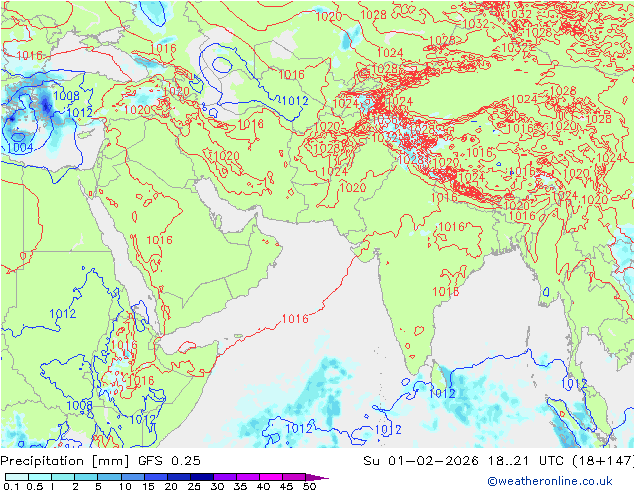Click the 'Precipitation [mm]' title text

(x=65, y=461)
